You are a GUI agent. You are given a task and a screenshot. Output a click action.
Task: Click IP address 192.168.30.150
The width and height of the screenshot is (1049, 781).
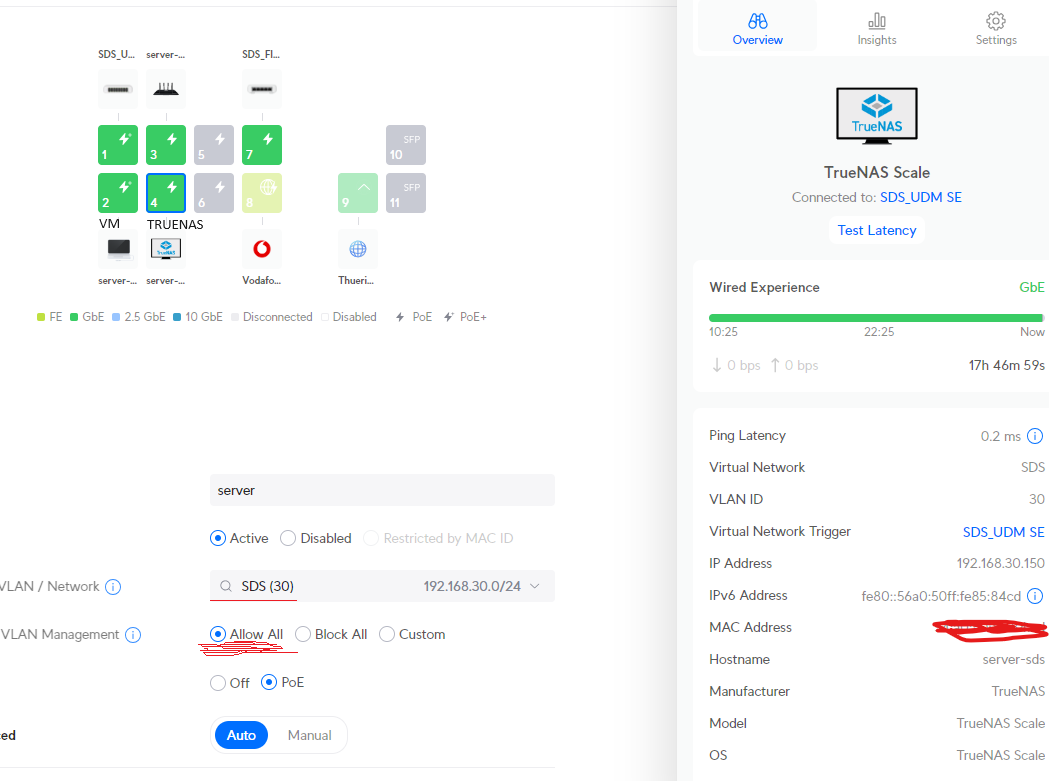coord(1000,563)
